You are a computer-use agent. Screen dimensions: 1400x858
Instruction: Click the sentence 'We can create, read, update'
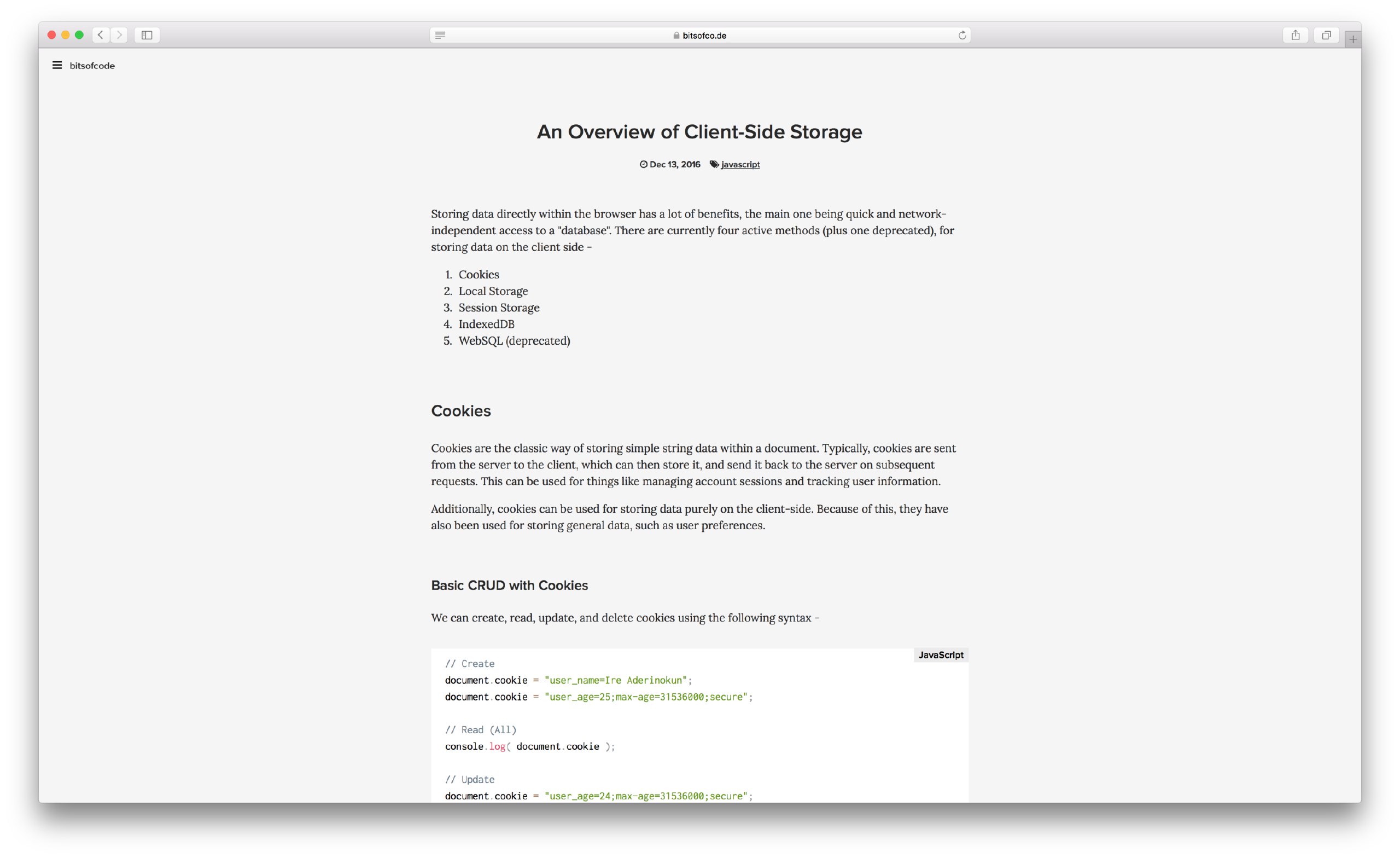pos(625,617)
